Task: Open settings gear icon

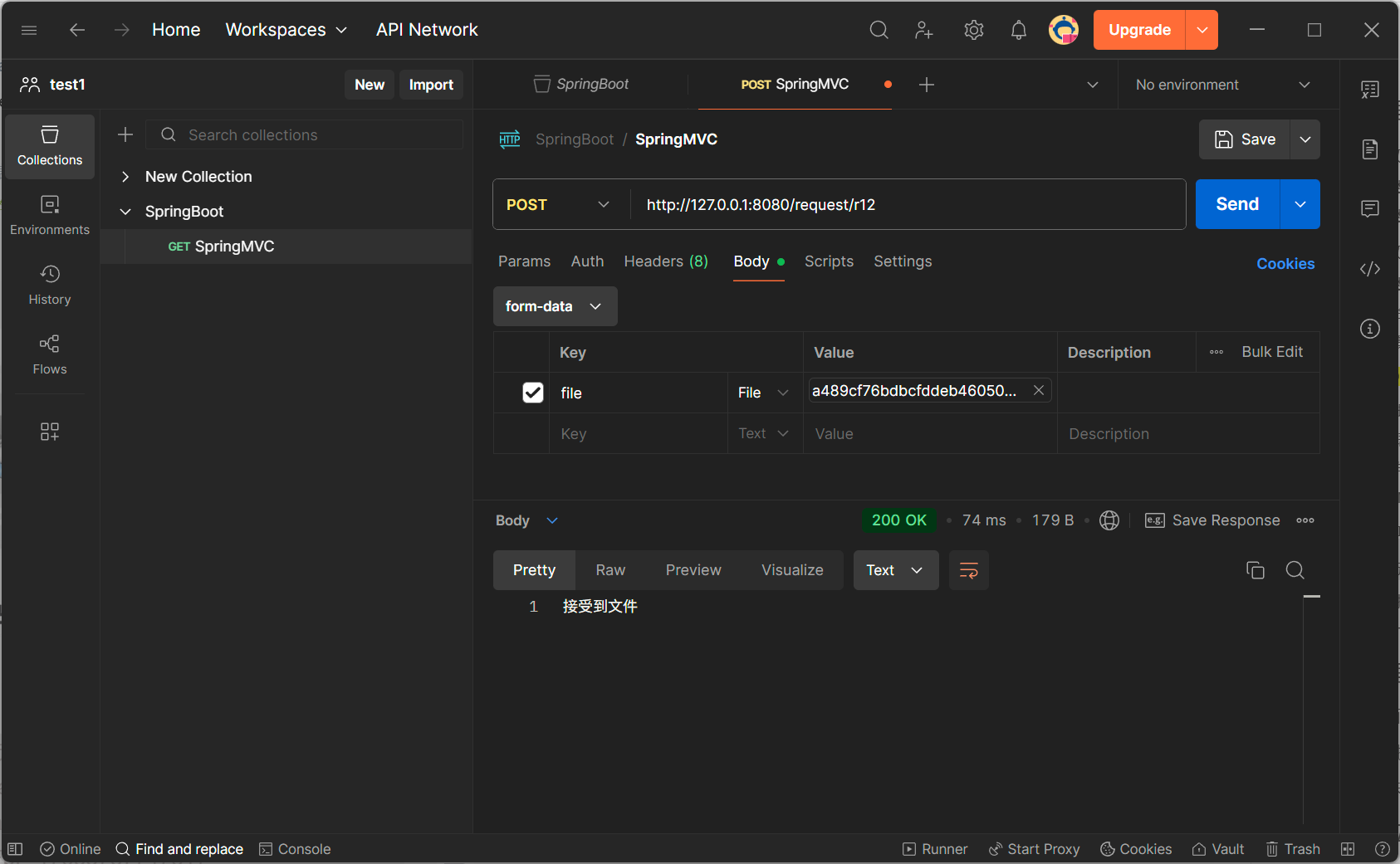Action: [973, 30]
